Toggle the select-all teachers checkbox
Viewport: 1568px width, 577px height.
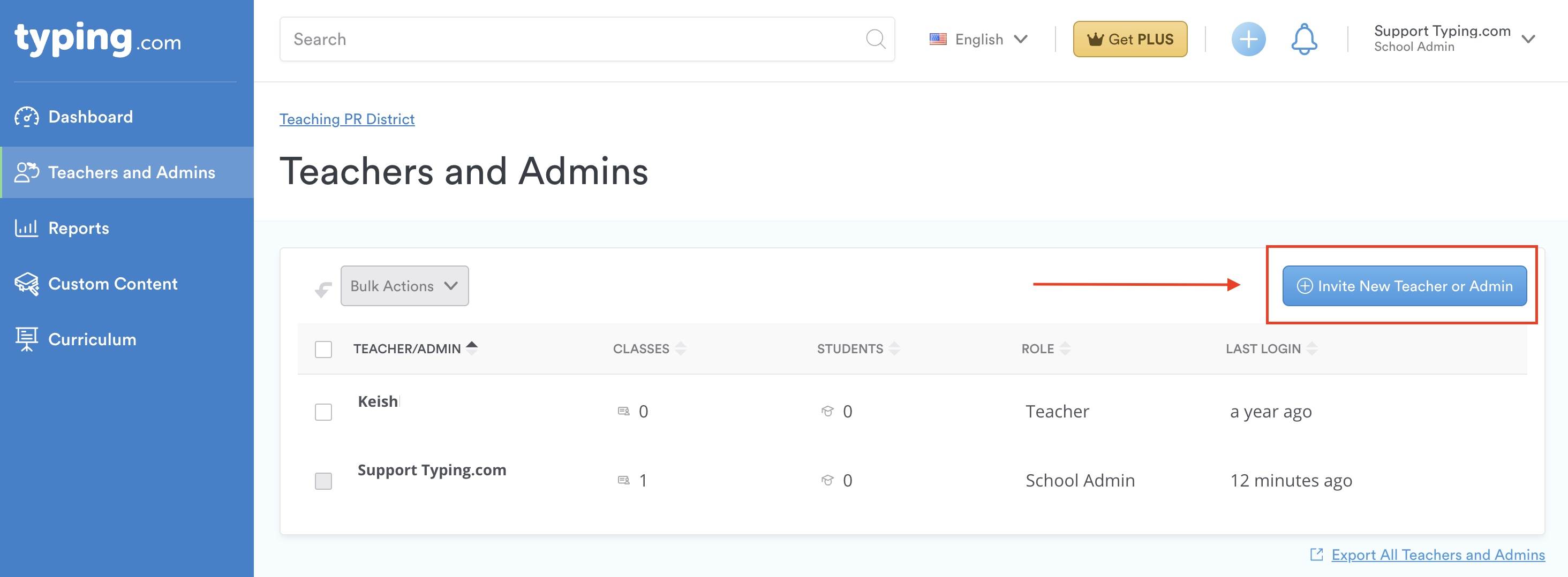point(323,350)
